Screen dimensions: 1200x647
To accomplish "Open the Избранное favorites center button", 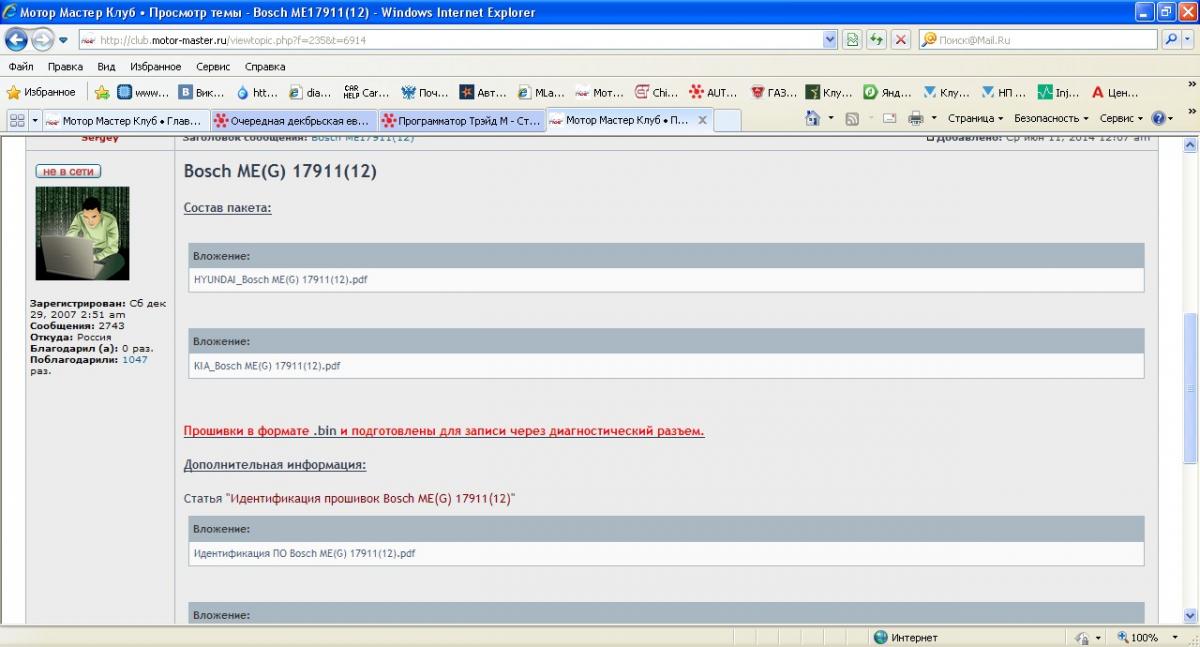I will click(42, 92).
